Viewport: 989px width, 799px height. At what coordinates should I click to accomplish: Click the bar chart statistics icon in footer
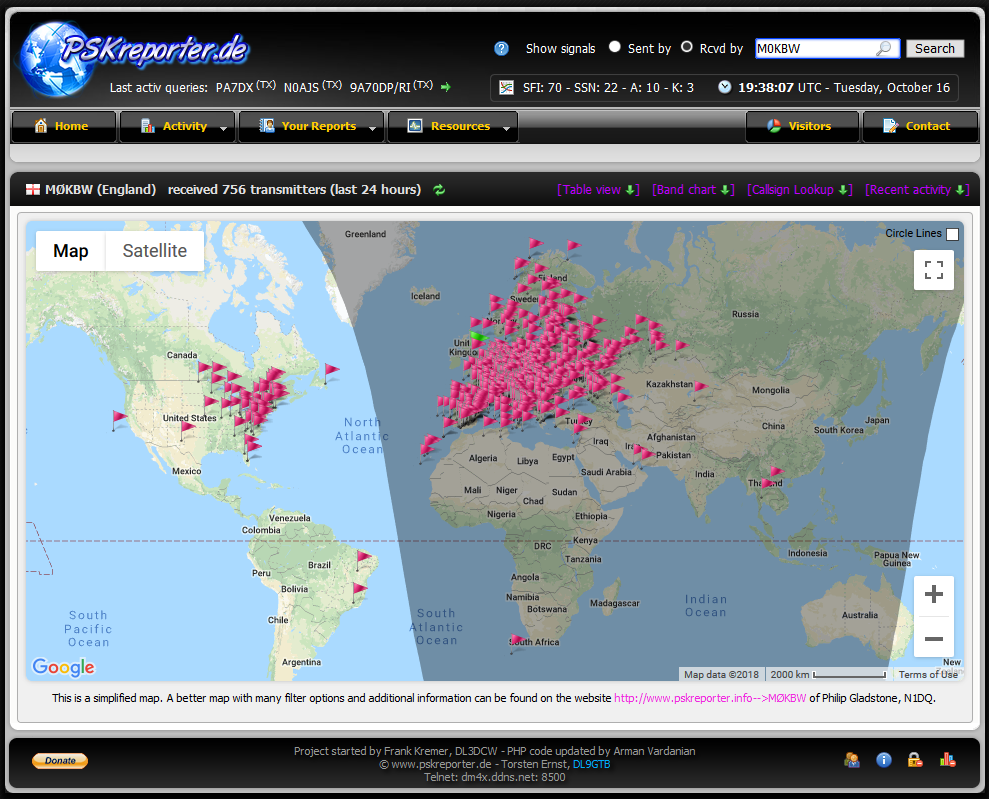click(x=947, y=760)
